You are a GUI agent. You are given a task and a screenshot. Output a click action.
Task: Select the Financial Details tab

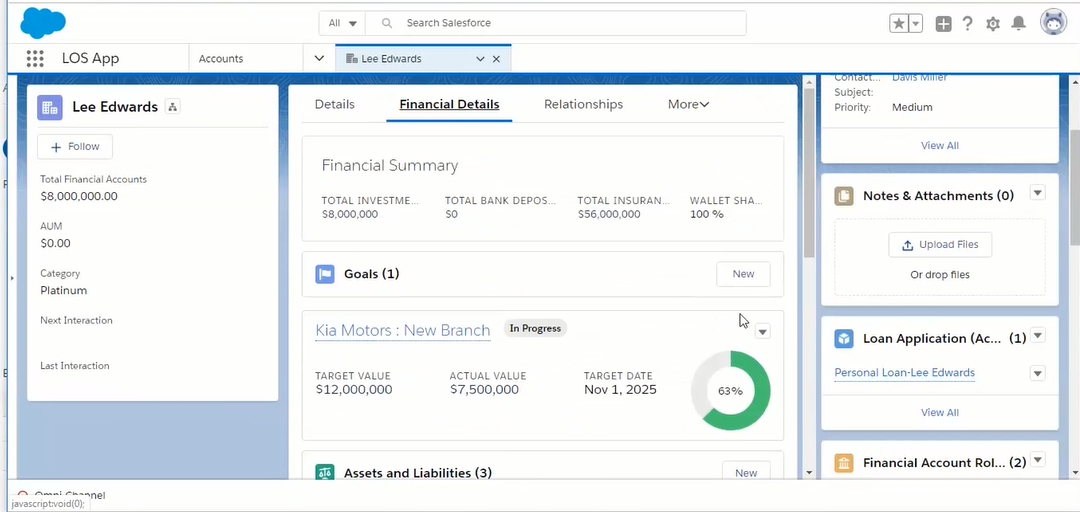pyautogui.click(x=449, y=105)
